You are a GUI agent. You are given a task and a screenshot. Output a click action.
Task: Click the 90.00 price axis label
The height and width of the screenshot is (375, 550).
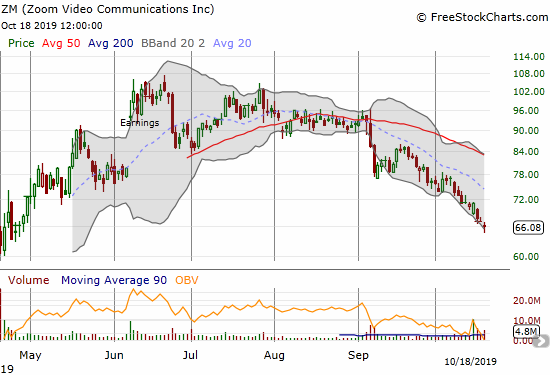526,130
